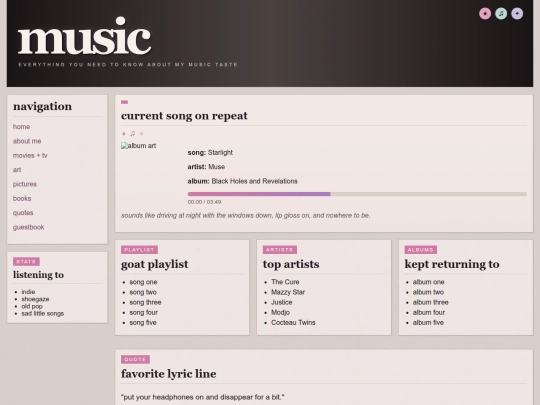Click the purple sparkle circle icon
The image size is (540, 405).
point(517,13)
